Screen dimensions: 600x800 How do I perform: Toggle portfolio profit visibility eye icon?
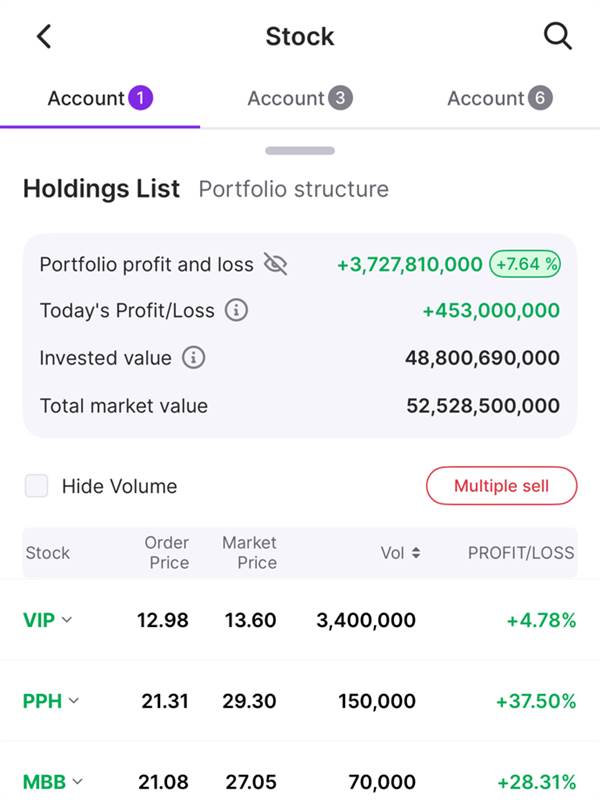(x=275, y=264)
